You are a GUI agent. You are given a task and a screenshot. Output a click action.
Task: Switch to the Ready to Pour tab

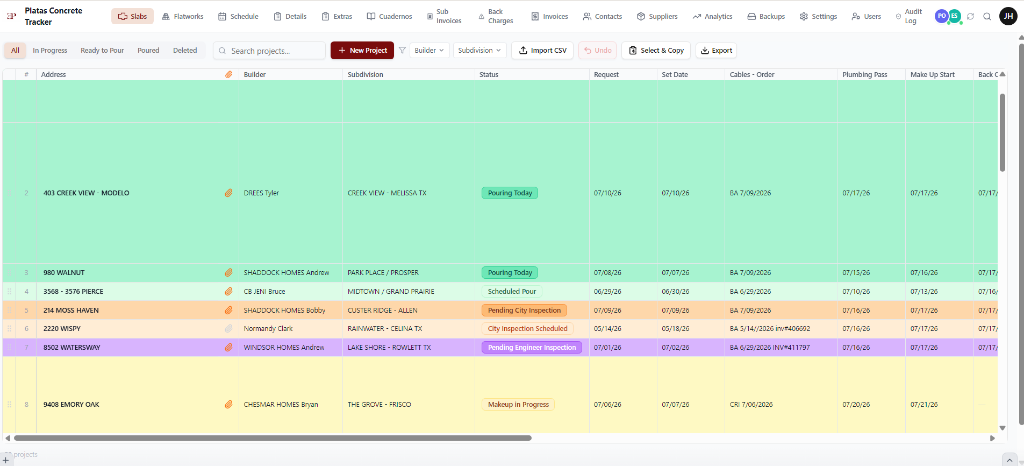click(102, 50)
